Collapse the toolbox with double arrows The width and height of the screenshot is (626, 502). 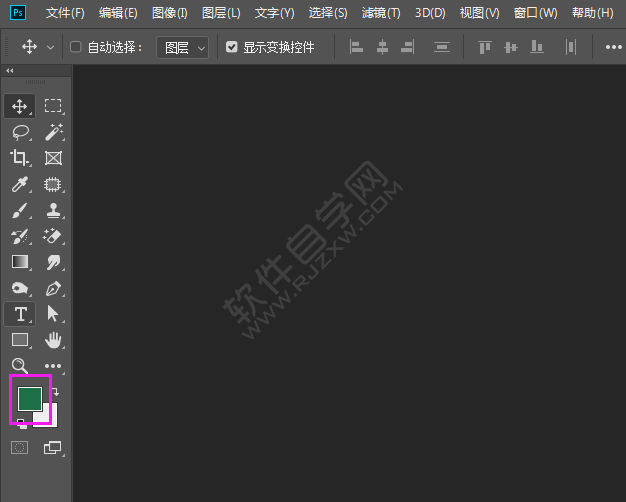click(x=10, y=71)
